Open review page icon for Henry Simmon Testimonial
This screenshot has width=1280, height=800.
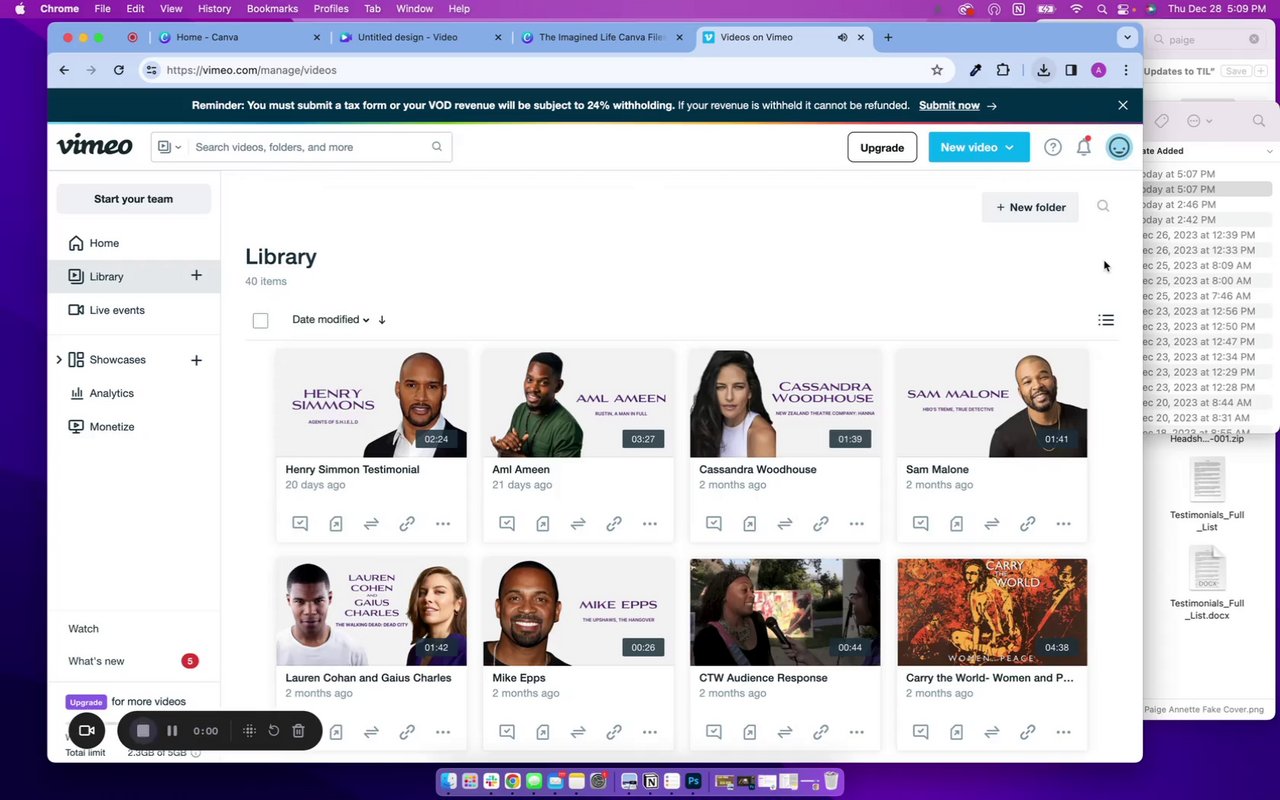(x=300, y=523)
